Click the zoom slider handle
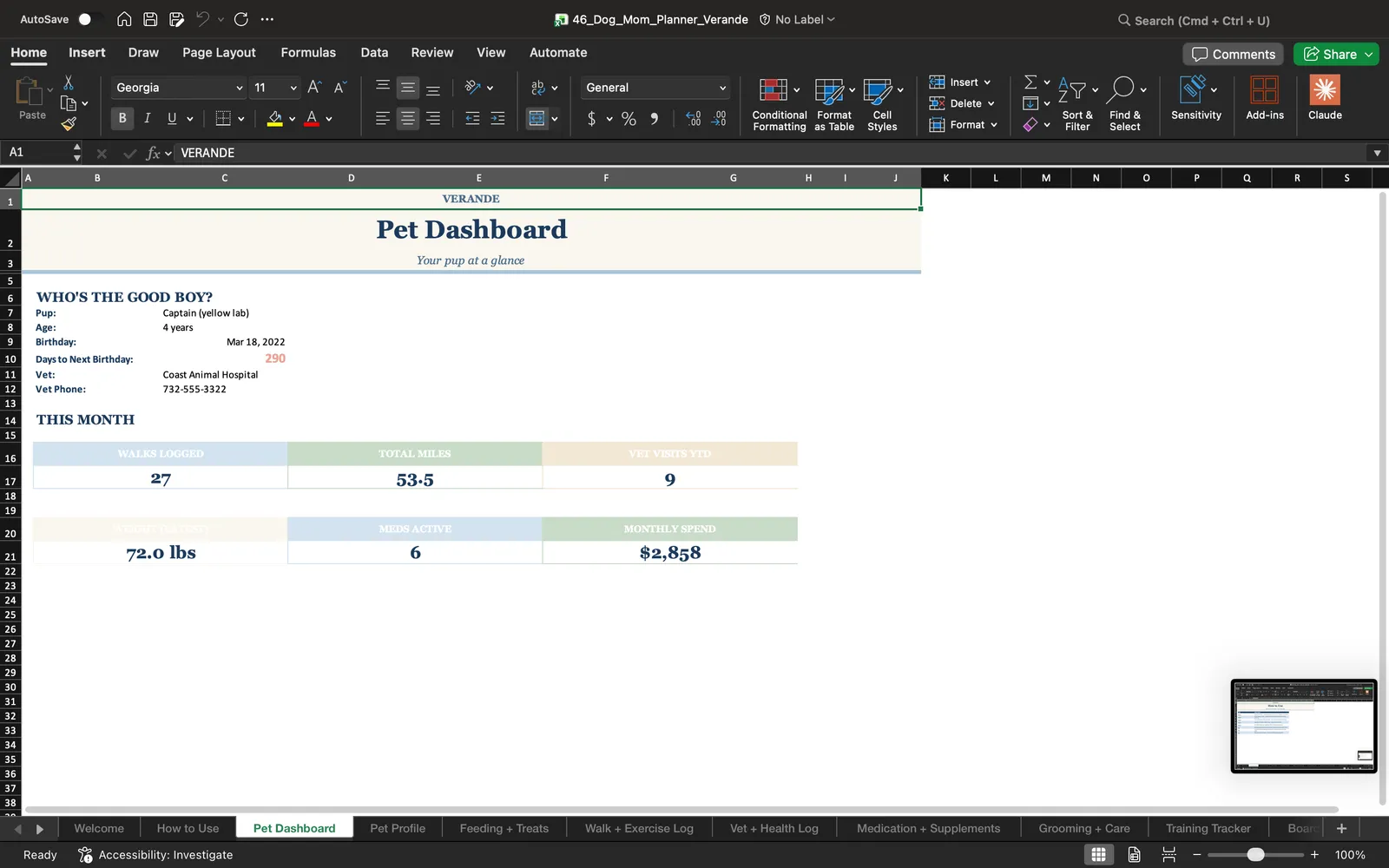 1255,855
